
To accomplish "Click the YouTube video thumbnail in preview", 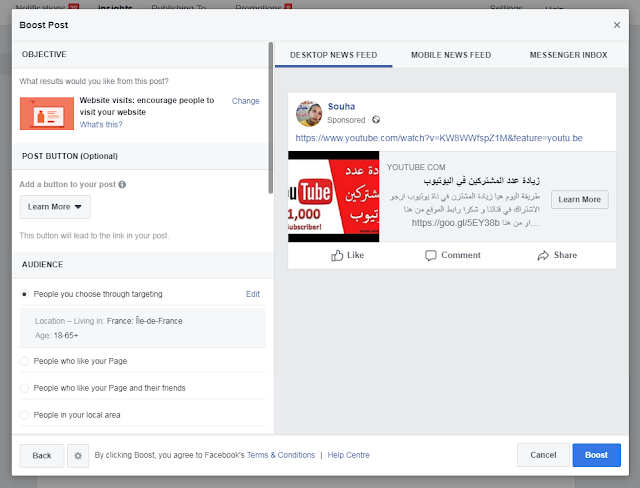I will (x=333, y=197).
